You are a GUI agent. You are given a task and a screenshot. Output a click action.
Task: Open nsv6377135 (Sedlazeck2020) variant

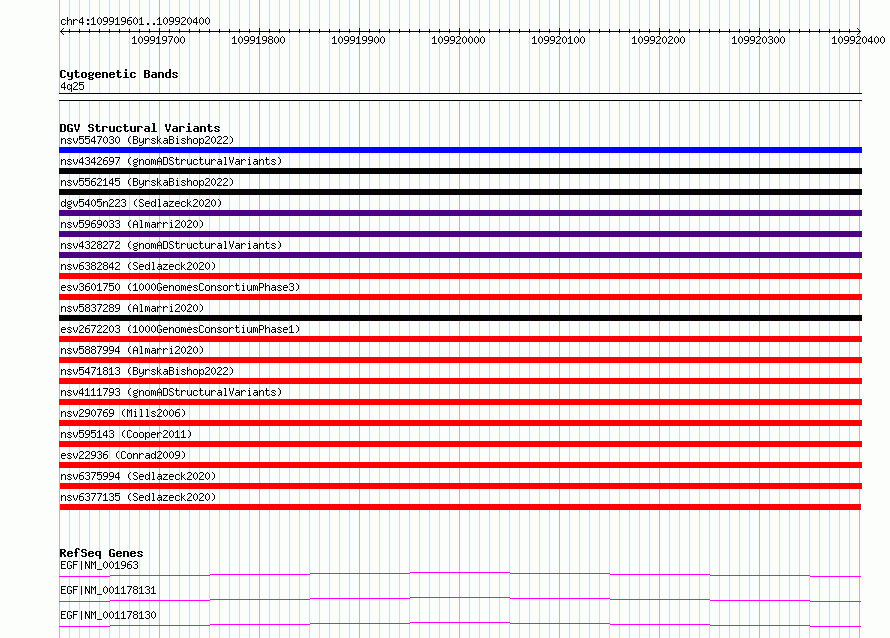138,497
